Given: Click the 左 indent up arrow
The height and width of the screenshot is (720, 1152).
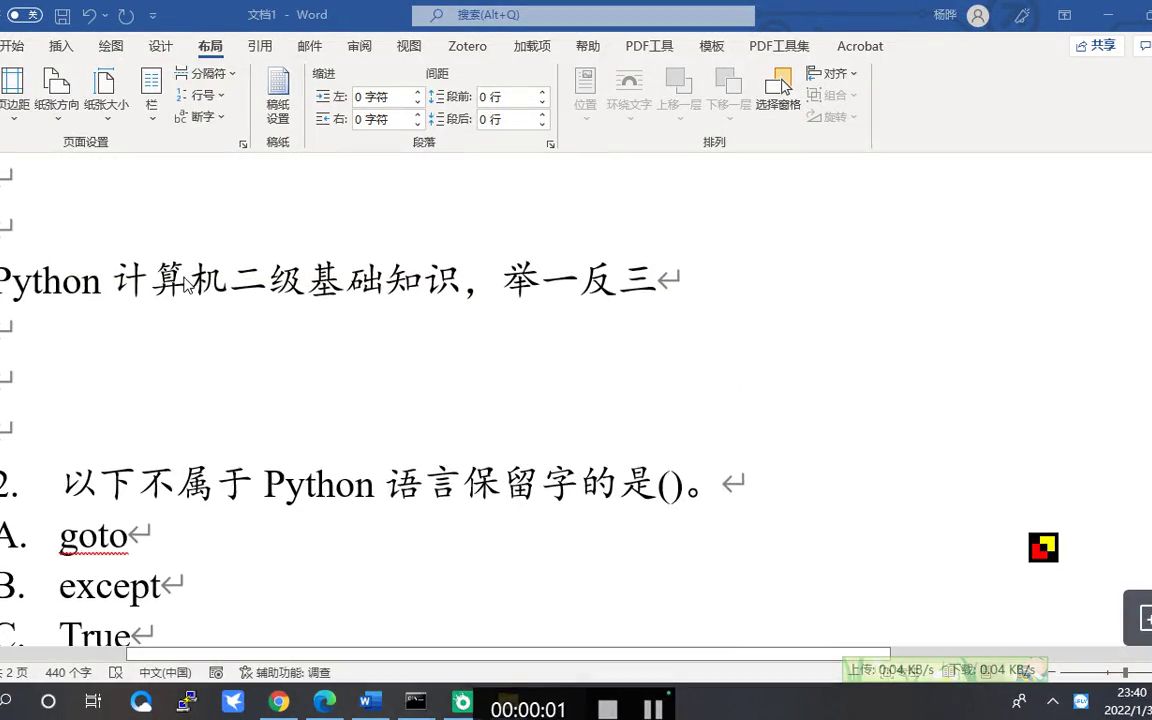Looking at the screenshot, I should click(x=417, y=91).
